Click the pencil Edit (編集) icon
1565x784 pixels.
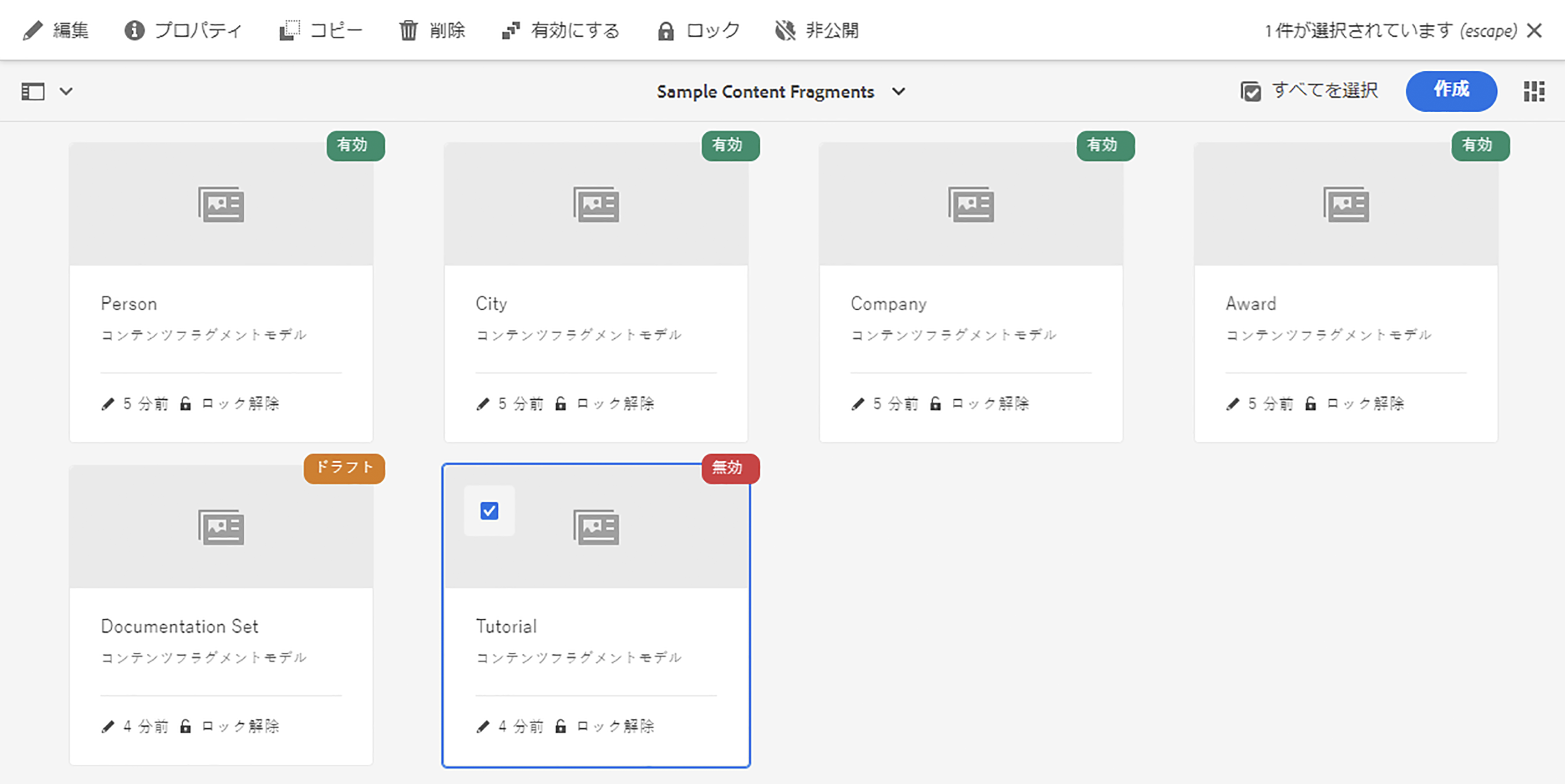point(32,30)
